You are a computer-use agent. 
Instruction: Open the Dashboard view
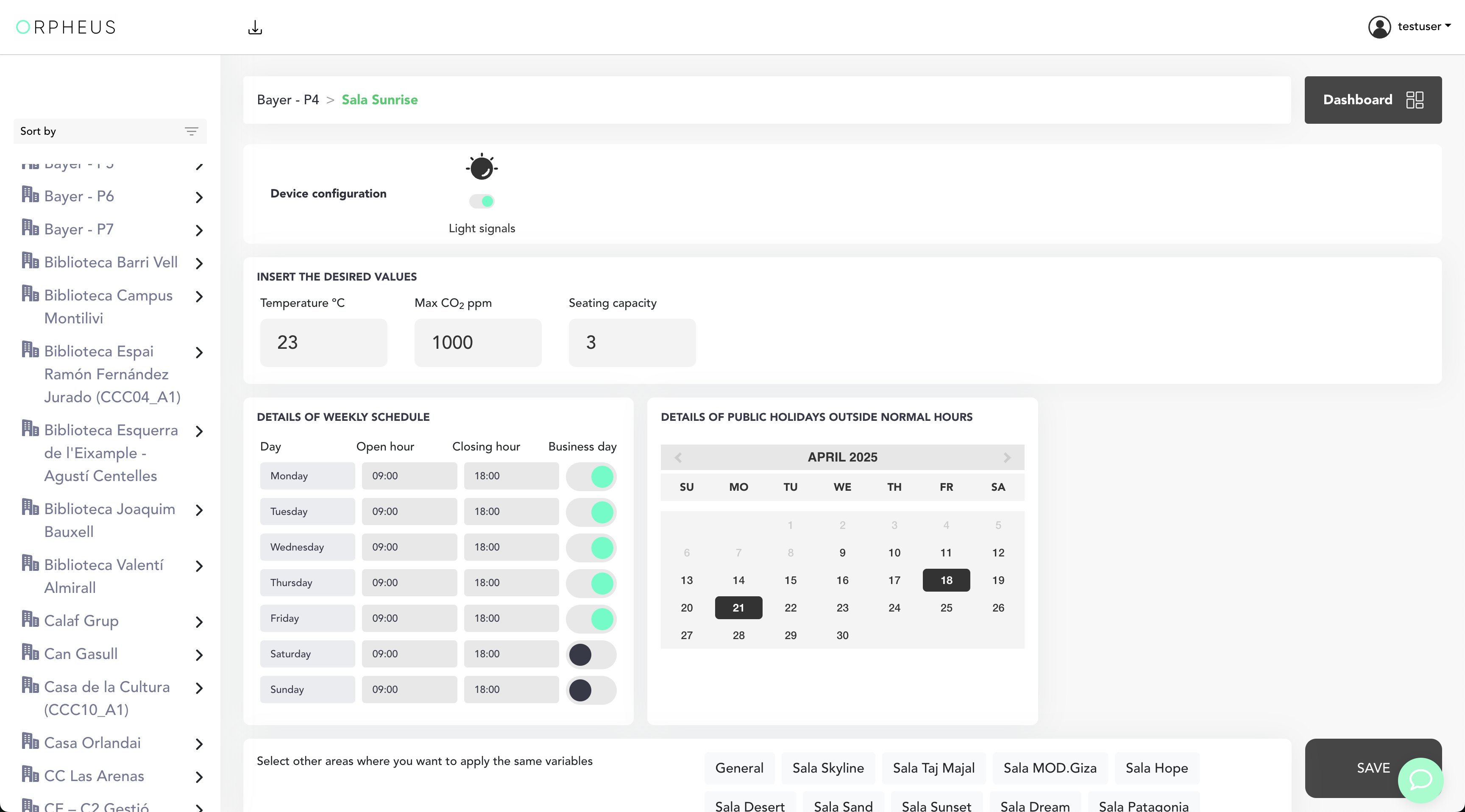click(1373, 100)
